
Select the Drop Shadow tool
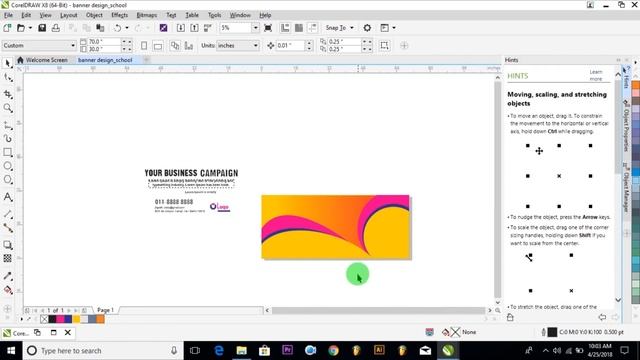tap(7, 245)
